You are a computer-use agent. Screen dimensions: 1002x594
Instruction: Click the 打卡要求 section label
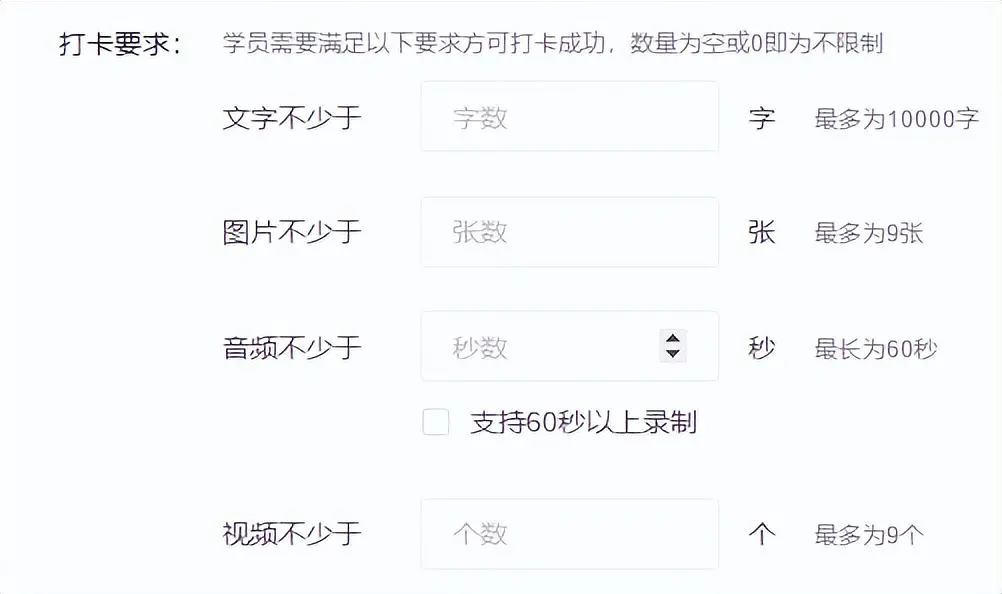[110, 42]
